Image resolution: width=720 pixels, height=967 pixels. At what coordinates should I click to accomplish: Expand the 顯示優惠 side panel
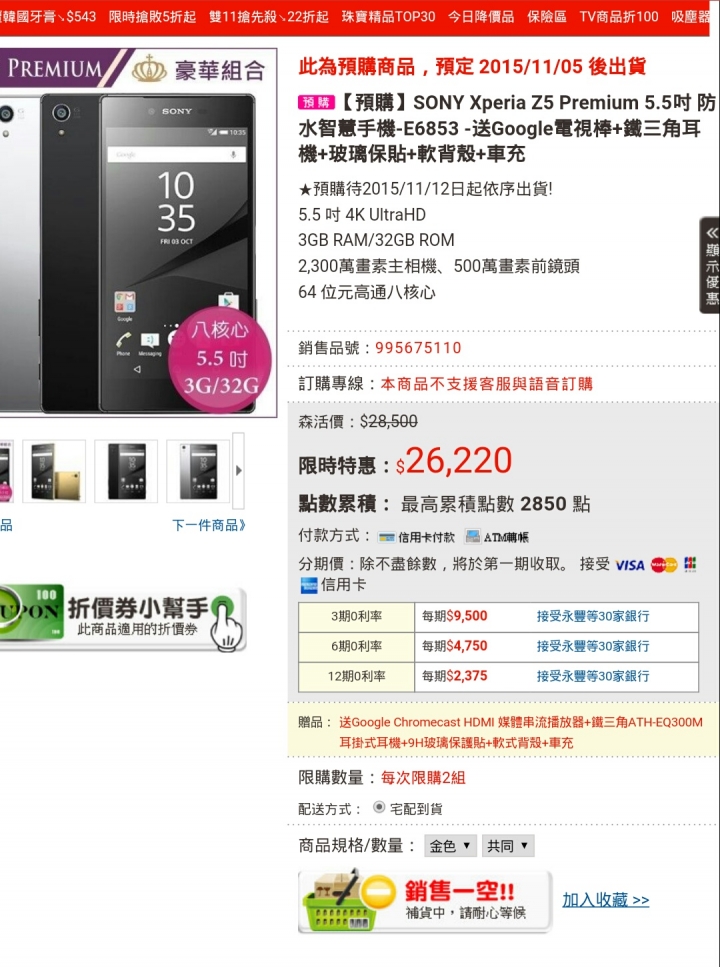[x=710, y=265]
